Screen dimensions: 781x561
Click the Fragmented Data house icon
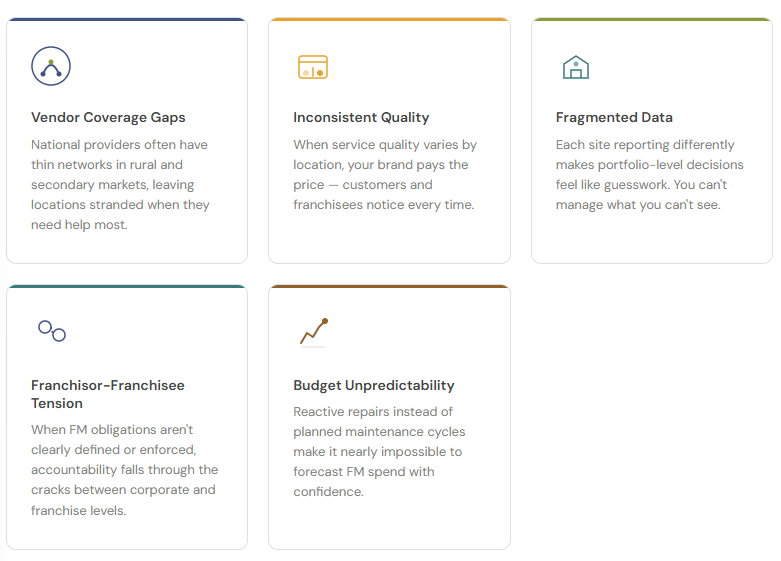click(x=575, y=67)
